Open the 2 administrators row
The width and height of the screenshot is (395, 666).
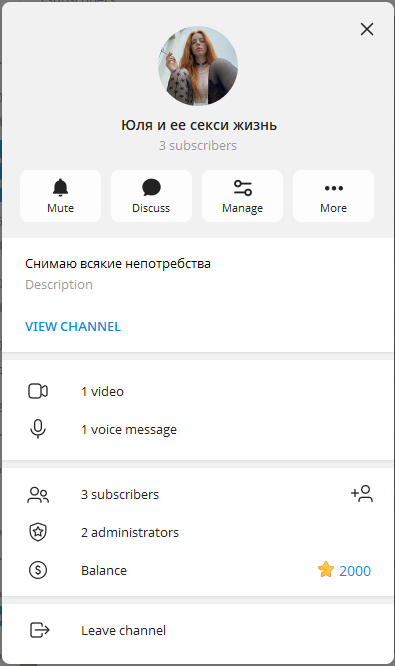[198, 532]
